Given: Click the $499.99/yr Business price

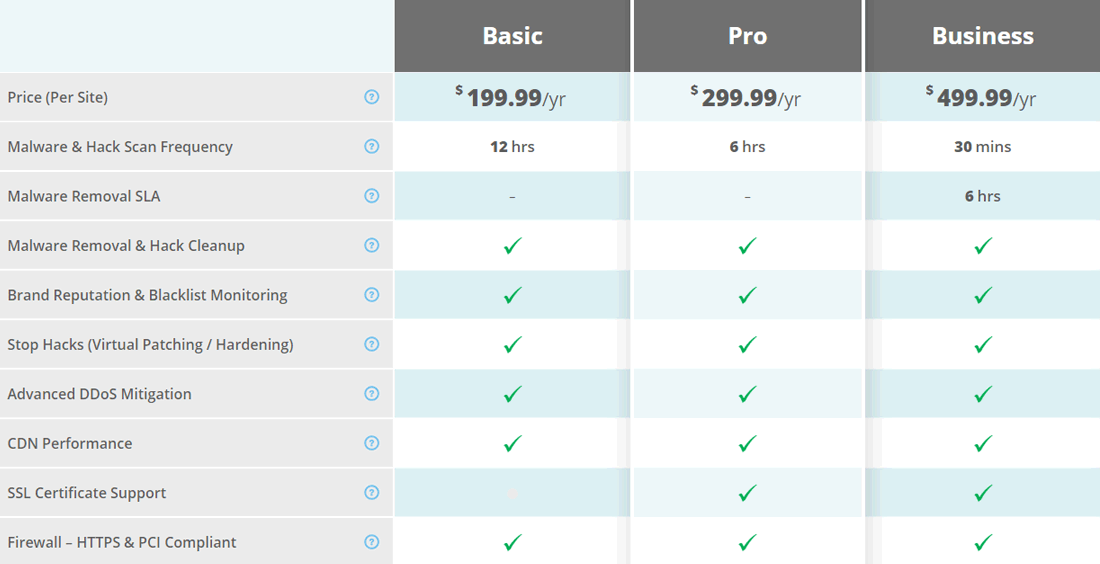Looking at the screenshot, I should (981, 97).
